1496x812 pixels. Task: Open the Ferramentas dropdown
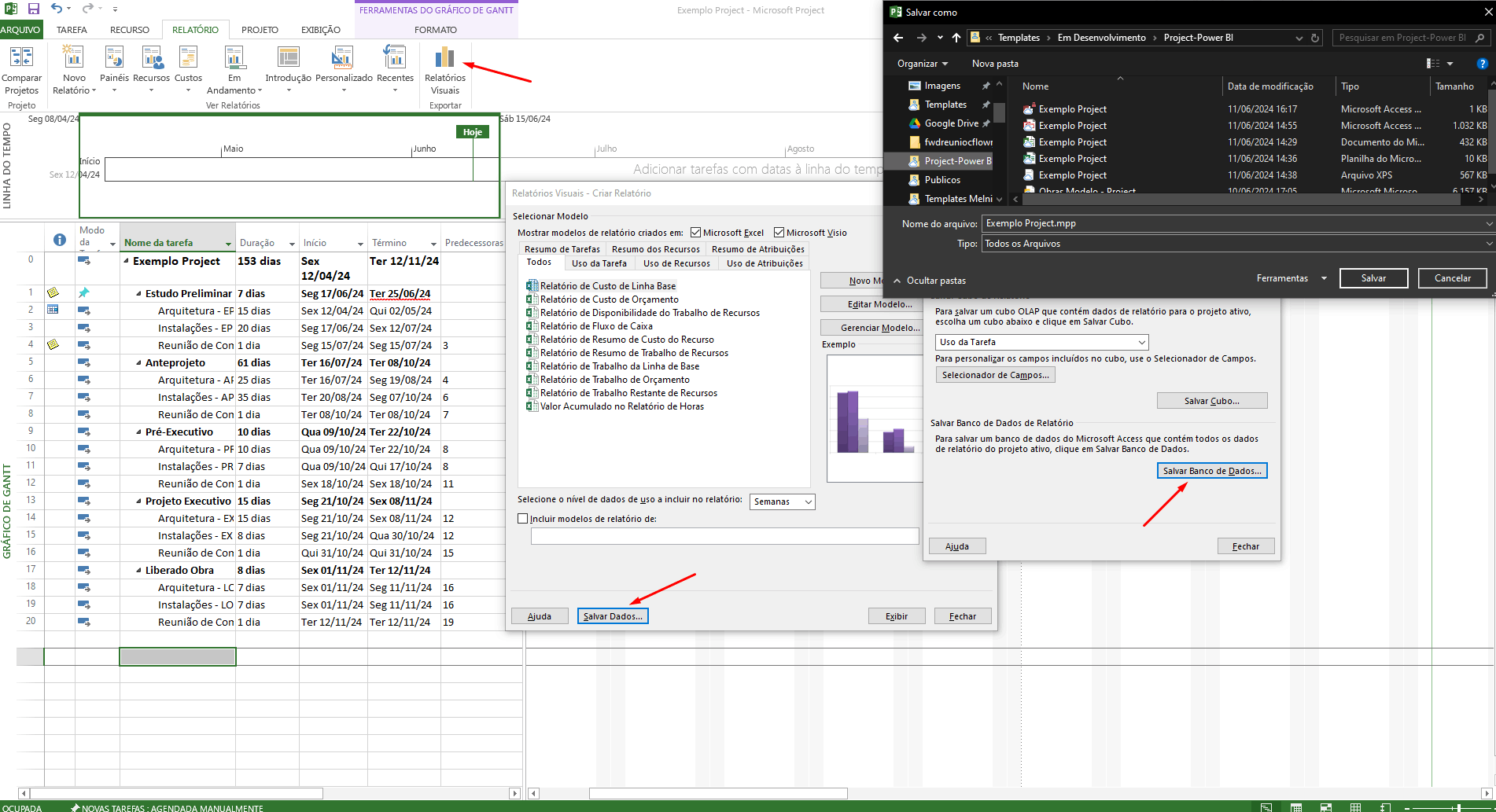[1291, 278]
